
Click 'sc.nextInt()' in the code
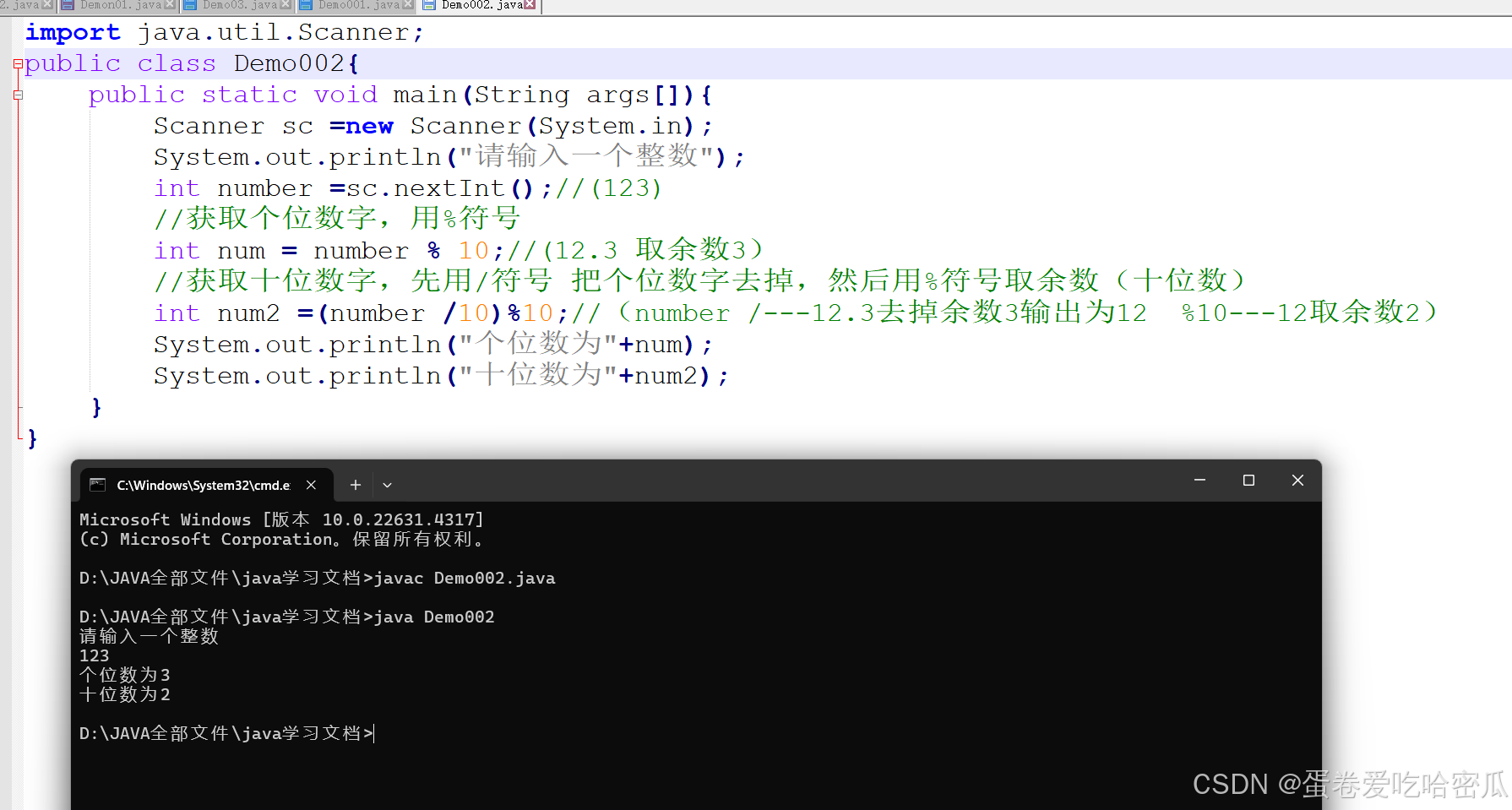[x=440, y=188]
